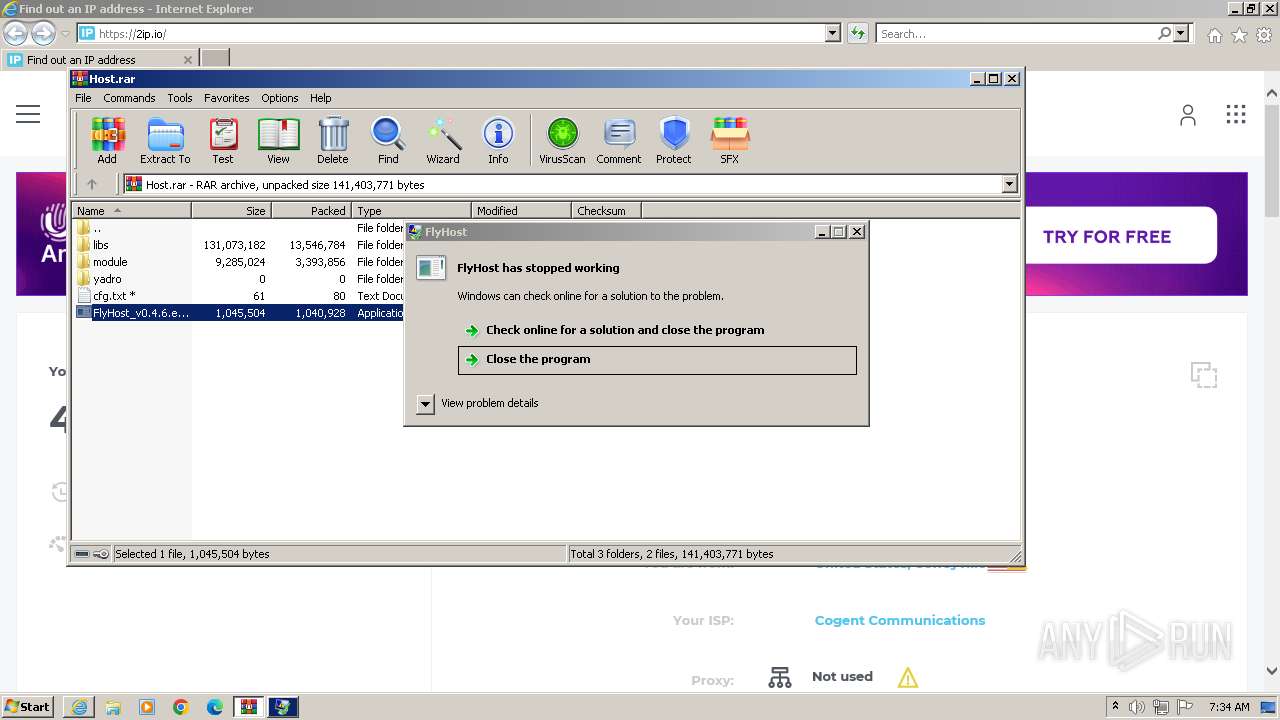The image size is (1280, 720).
Task: Click the Add toolbar icon in WinRAR
Action: click(107, 140)
